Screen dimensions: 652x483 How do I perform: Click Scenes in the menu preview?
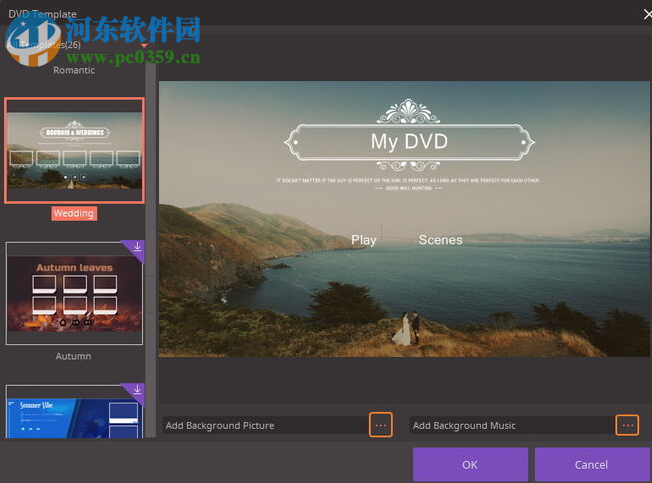pyautogui.click(x=440, y=240)
